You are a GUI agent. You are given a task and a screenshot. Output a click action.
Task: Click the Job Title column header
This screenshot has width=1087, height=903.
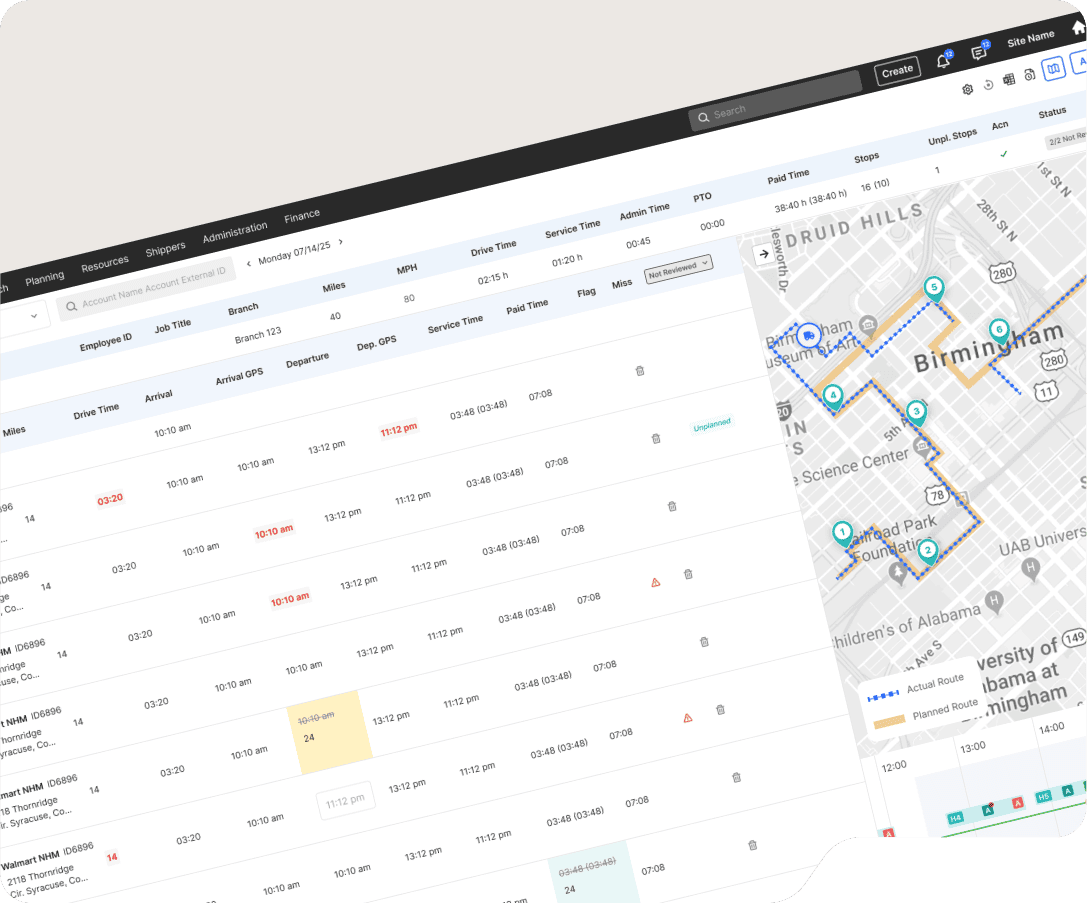click(x=173, y=326)
